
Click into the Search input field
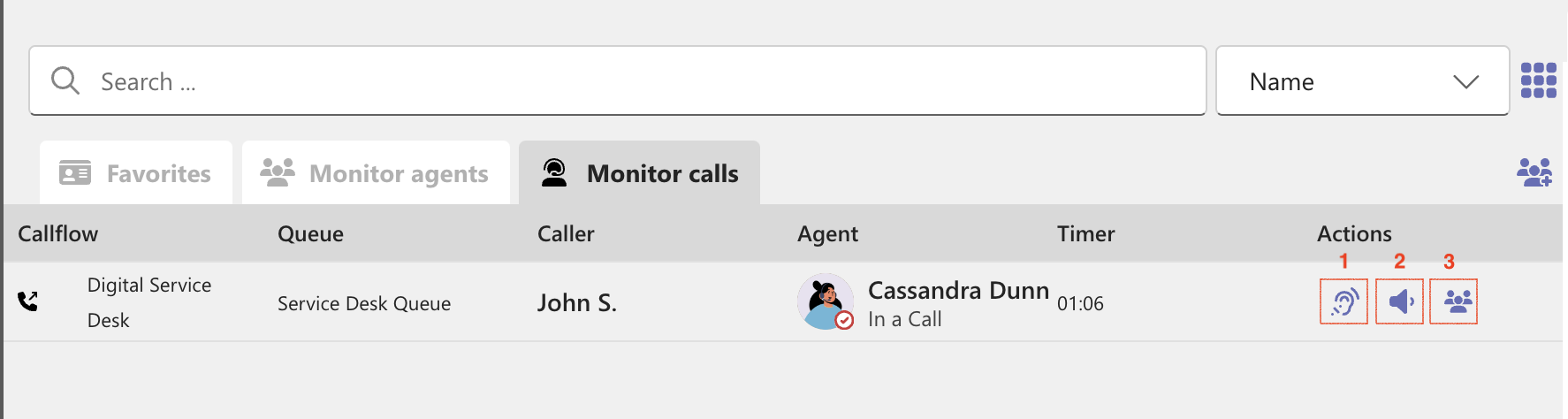coord(618,80)
